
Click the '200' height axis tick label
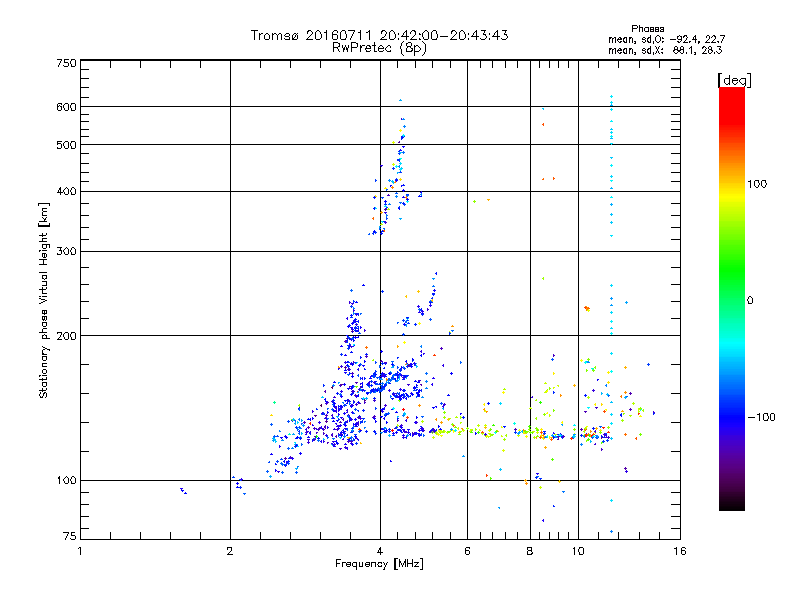coord(66,336)
